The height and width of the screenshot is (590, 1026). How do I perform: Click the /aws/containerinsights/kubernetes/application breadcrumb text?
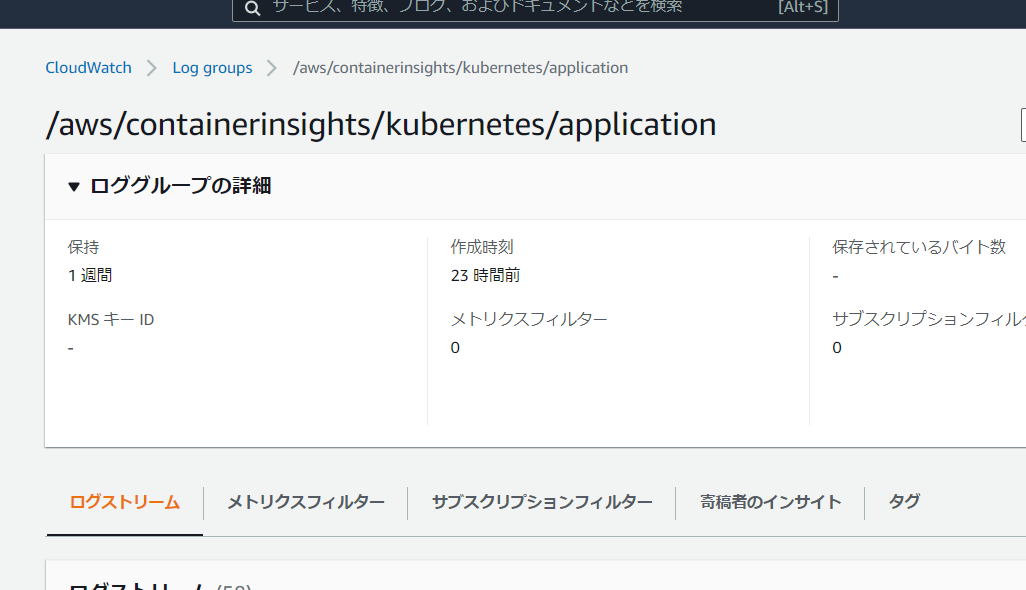[x=460, y=68]
